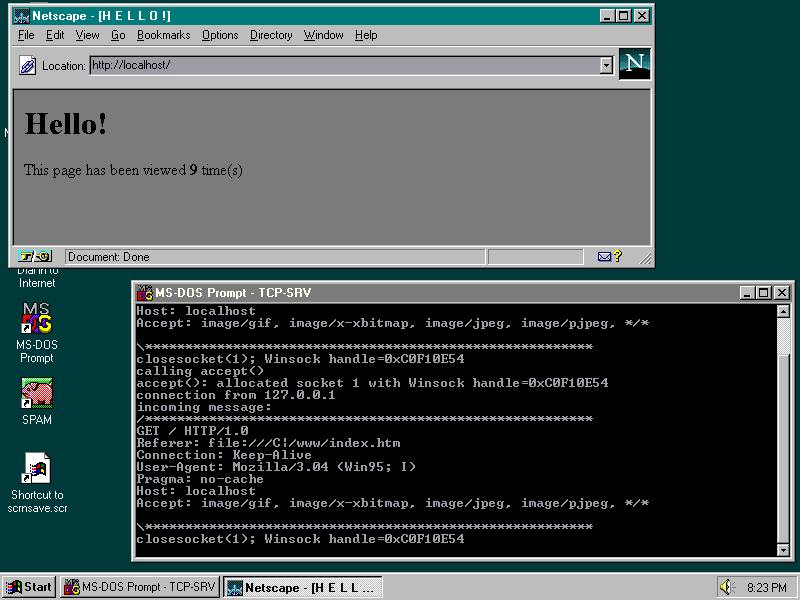800x600 pixels.
Task: Click the "incoming message:" console line
Action: (x=204, y=407)
